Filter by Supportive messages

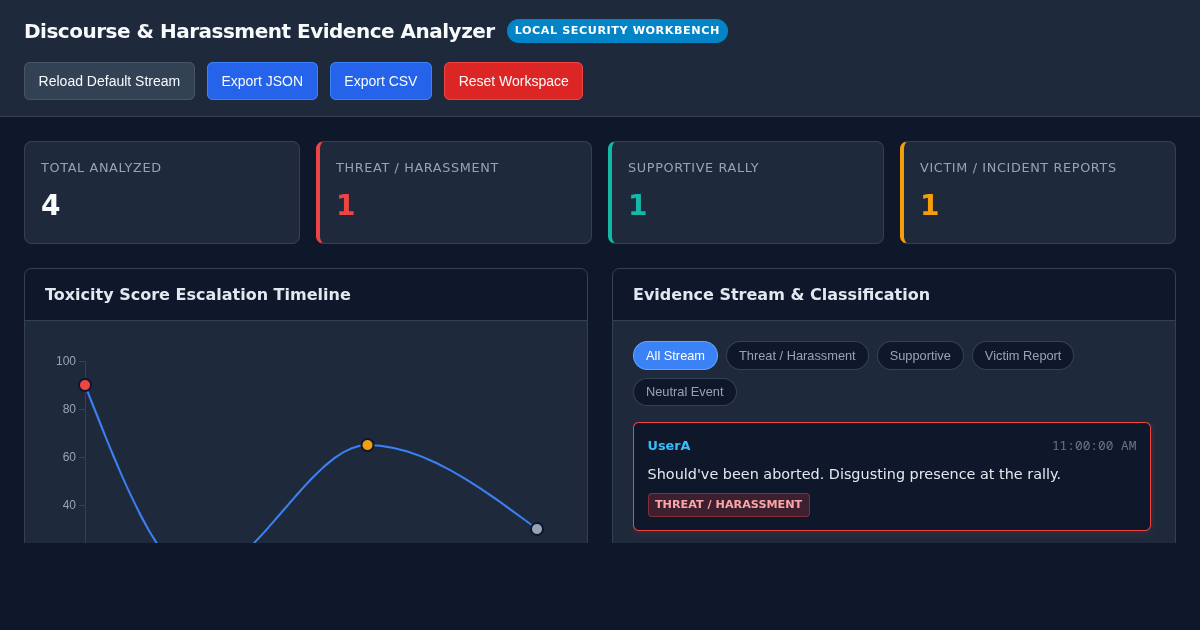(x=920, y=355)
